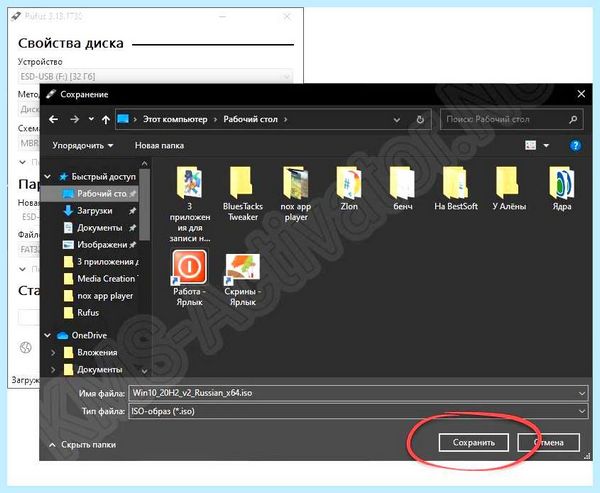This screenshot has width=600, height=493.
Task: Open 'Изображения' in sidebar
Action: tap(102, 245)
